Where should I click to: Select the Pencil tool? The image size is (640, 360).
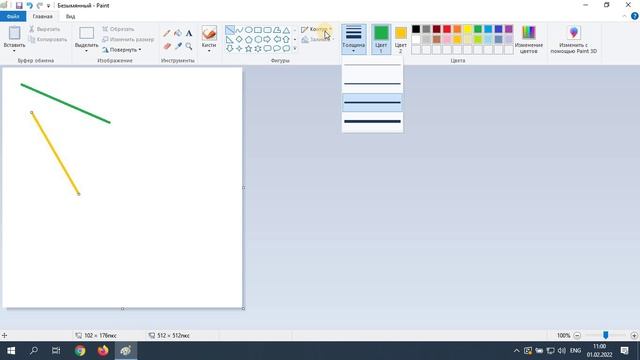coord(167,33)
